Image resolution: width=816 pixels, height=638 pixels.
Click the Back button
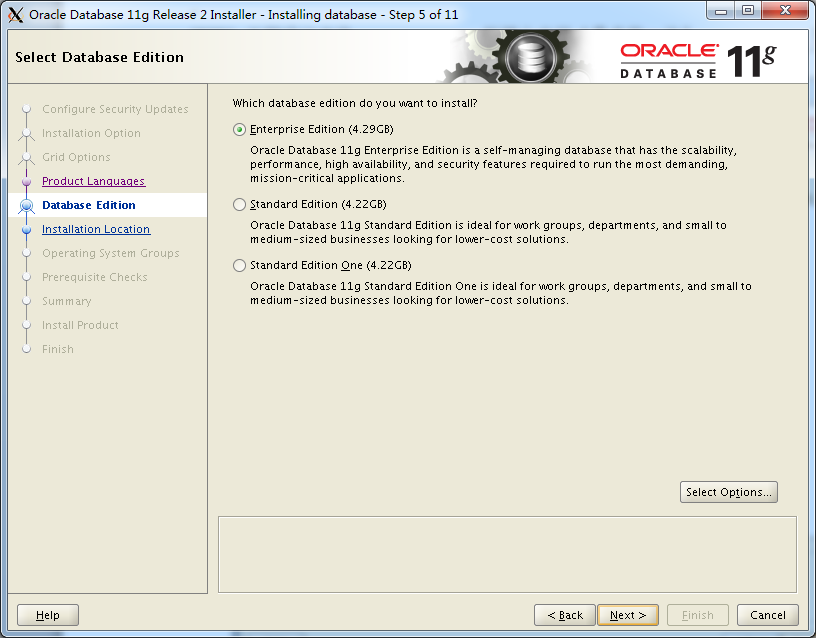(565, 615)
